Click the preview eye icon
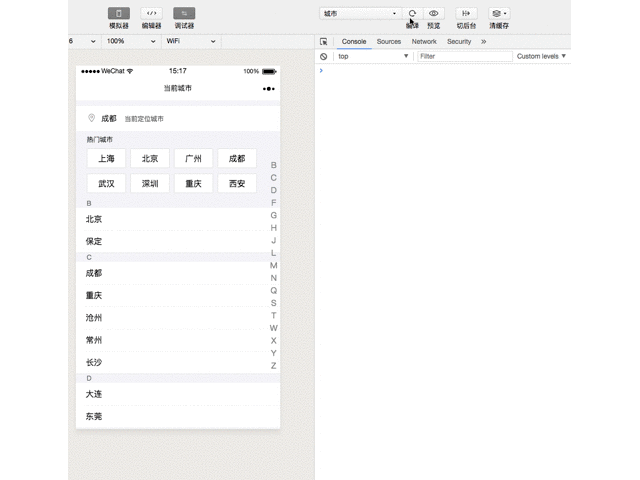Viewport: 640px width, 480px height. click(x=433, y=14)
